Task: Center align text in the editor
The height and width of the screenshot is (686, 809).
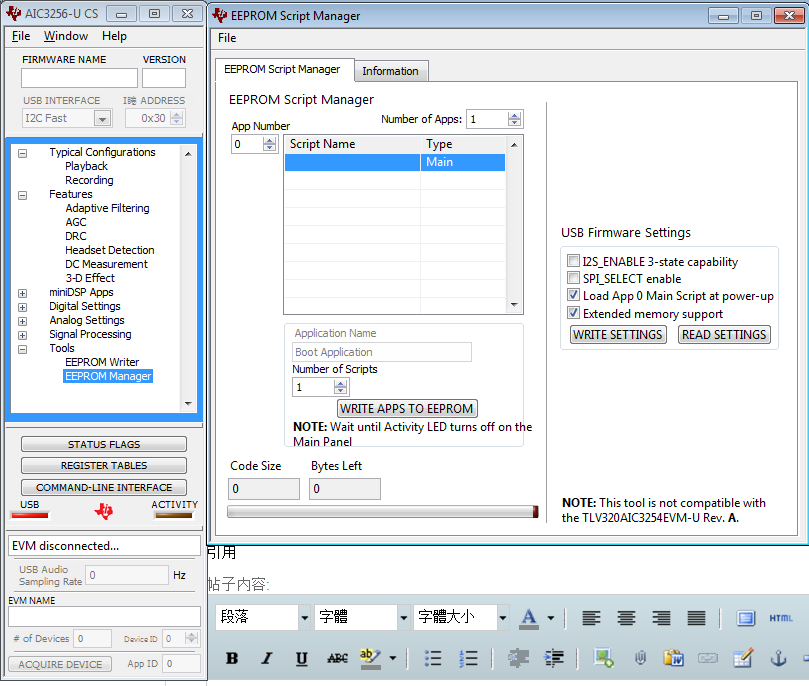Action: click(x=626, y=617)
